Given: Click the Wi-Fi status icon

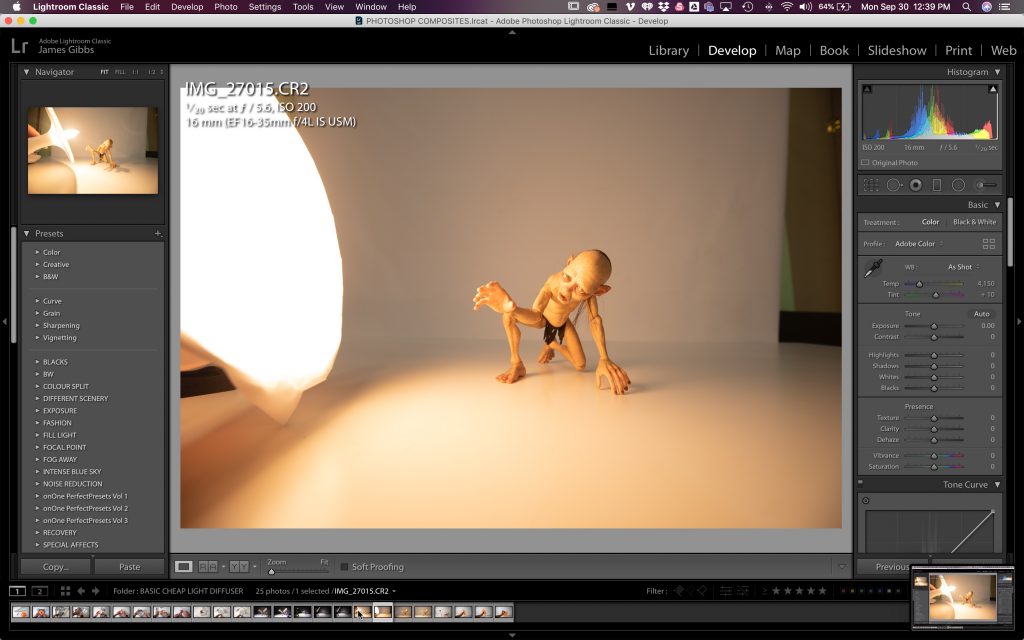Looking at the screenshot, I should [787, 7].
